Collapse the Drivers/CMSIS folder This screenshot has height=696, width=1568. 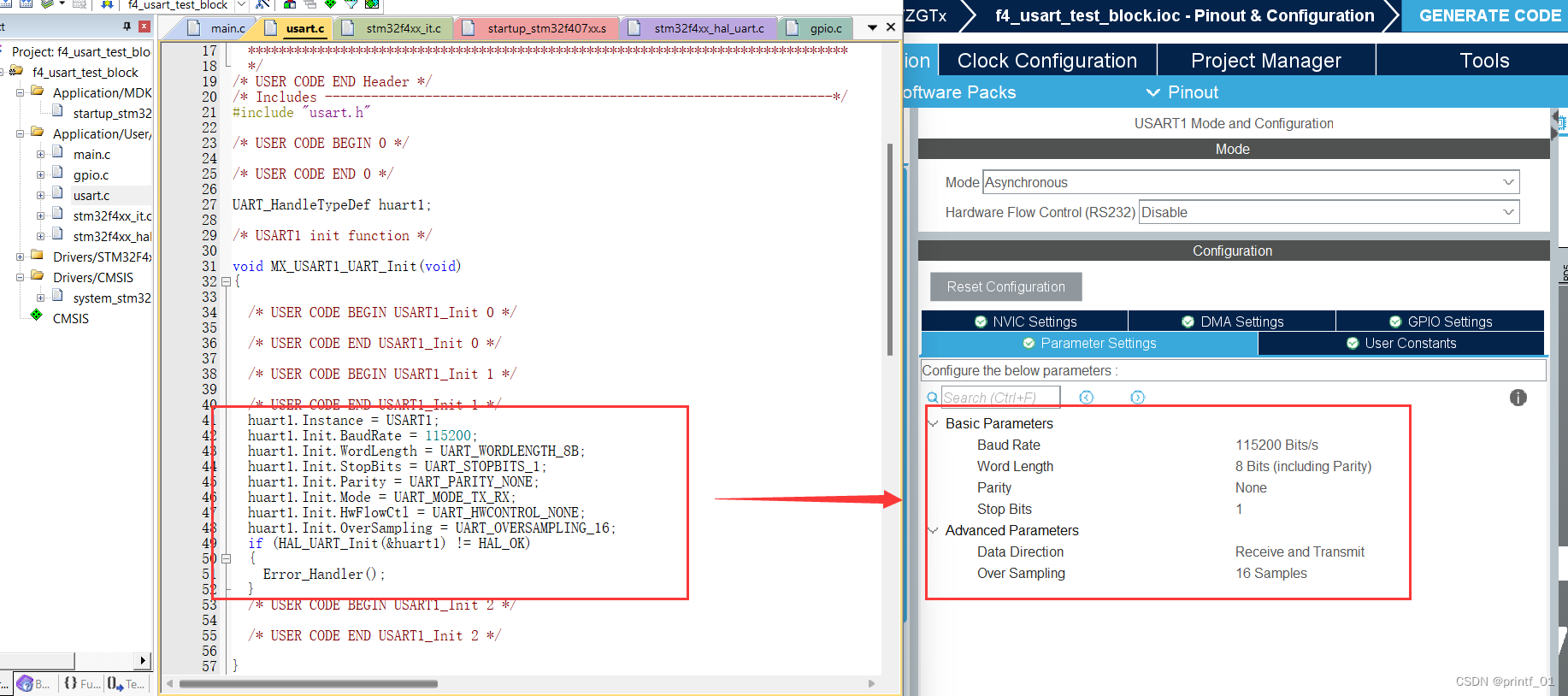20,278
